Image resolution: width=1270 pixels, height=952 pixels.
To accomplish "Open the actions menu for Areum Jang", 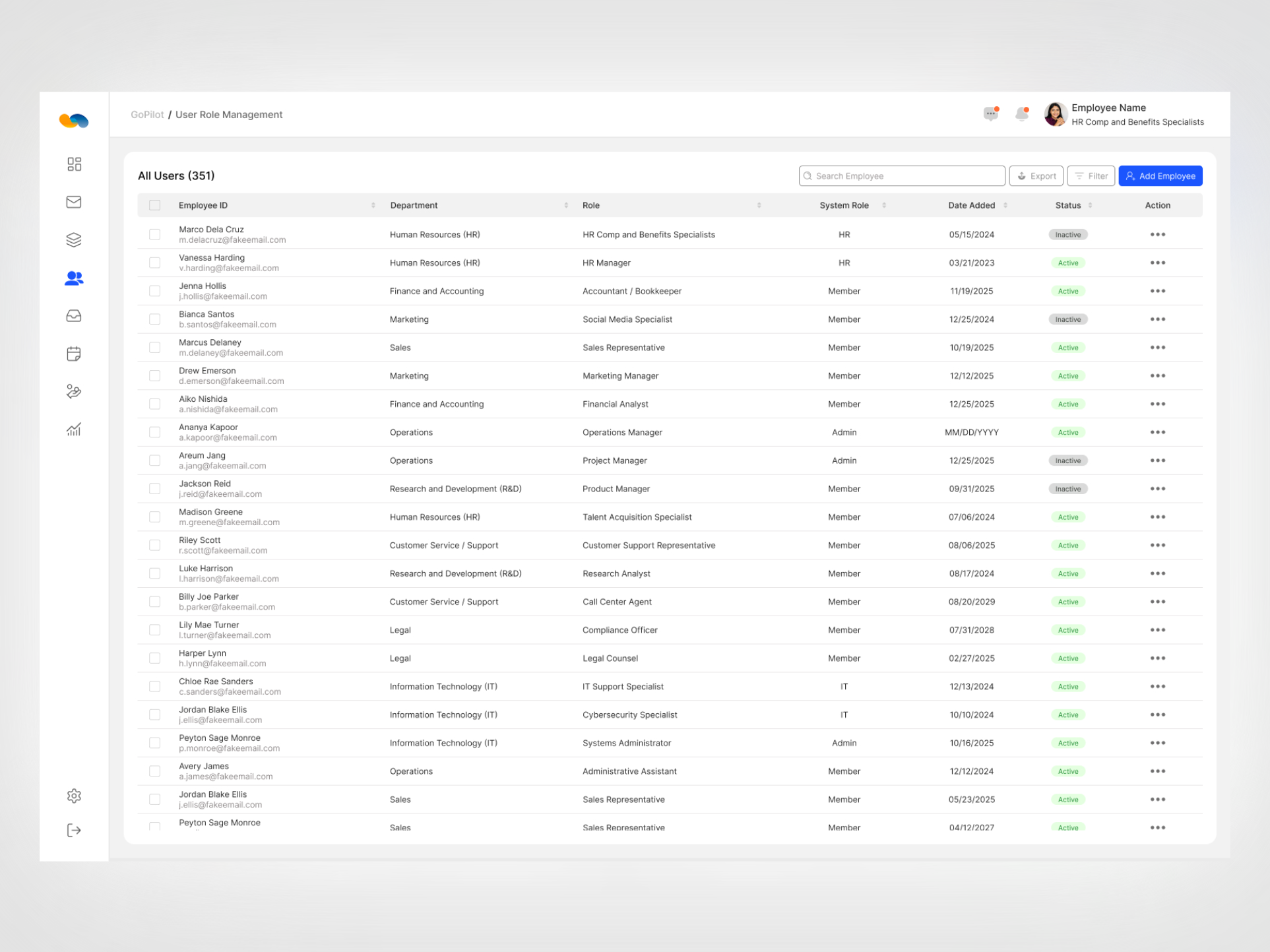I will 1158,460.
